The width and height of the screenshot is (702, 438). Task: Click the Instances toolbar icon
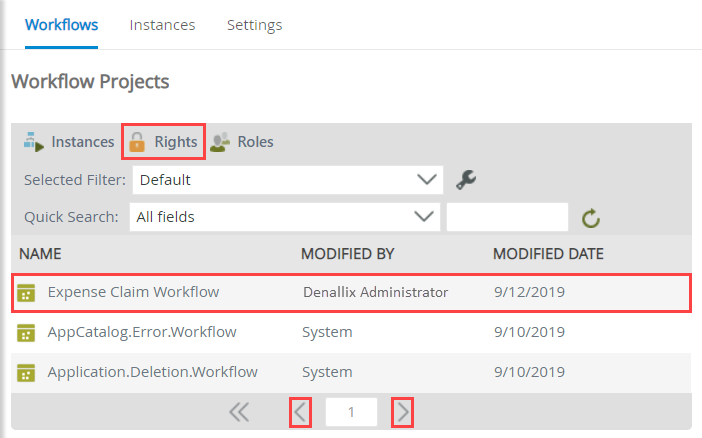coord(34,142)
